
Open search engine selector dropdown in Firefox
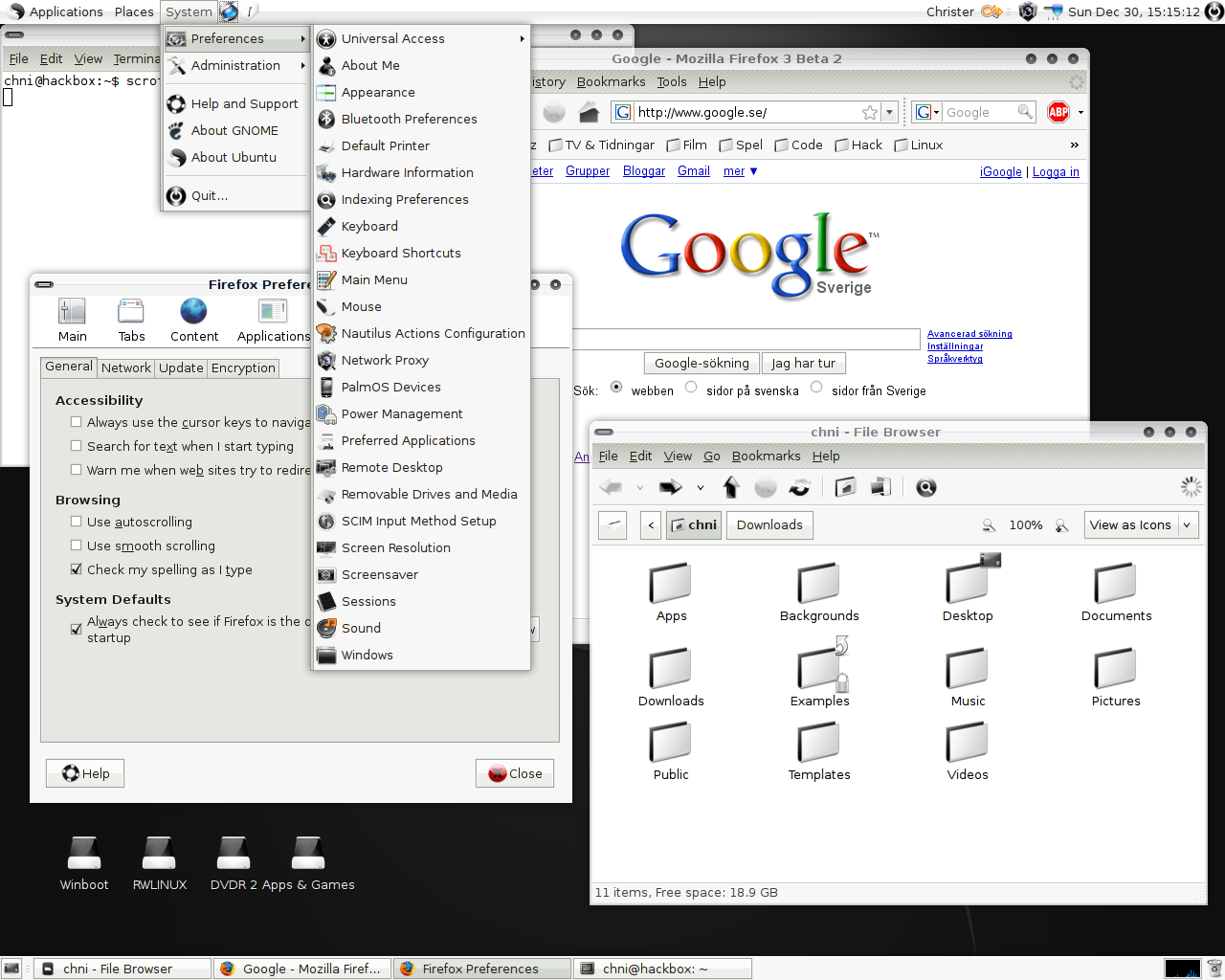928,113
